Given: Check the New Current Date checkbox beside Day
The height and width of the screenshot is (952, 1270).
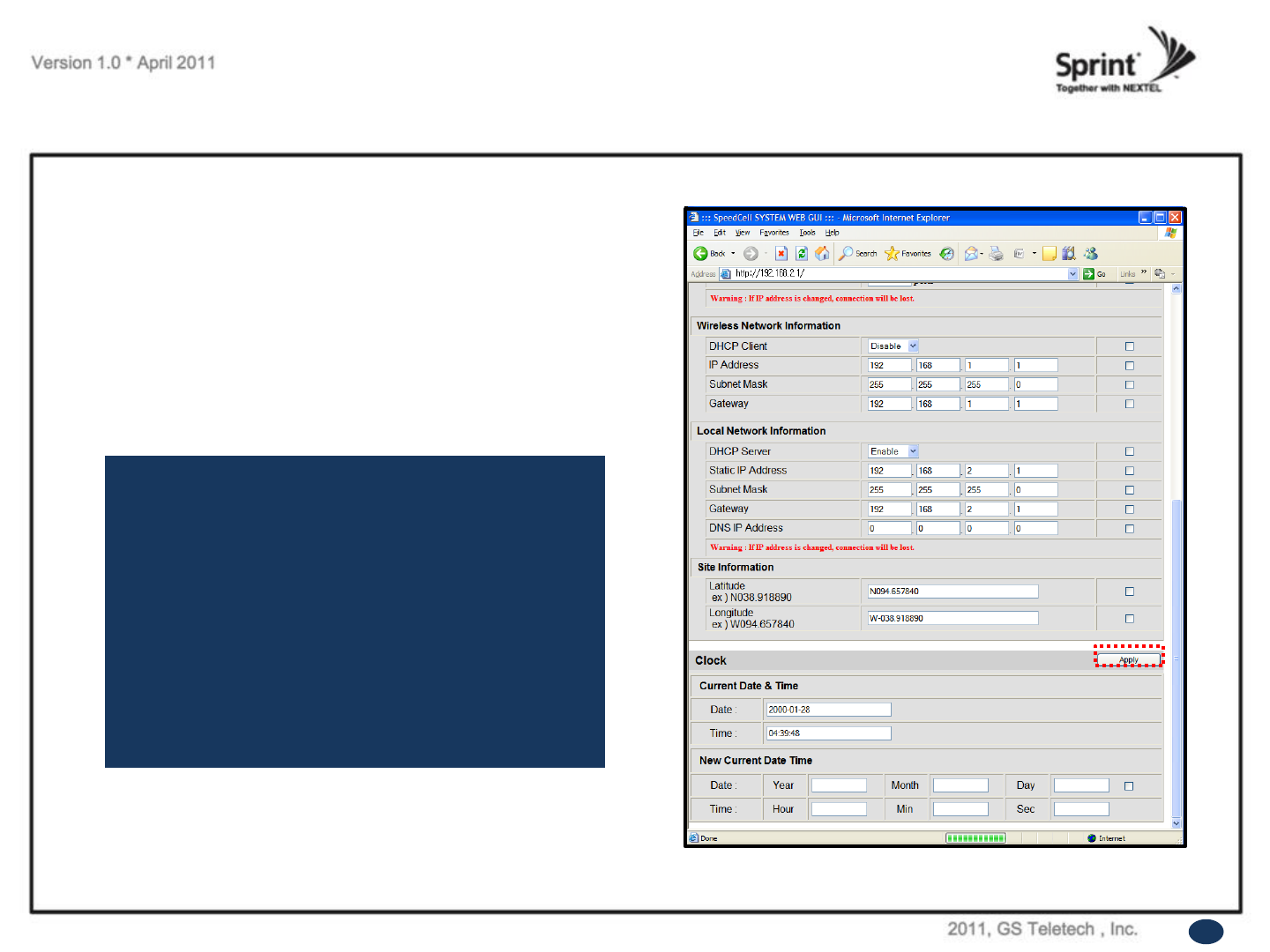Looking at the screenshot, I should (1128, 786).
